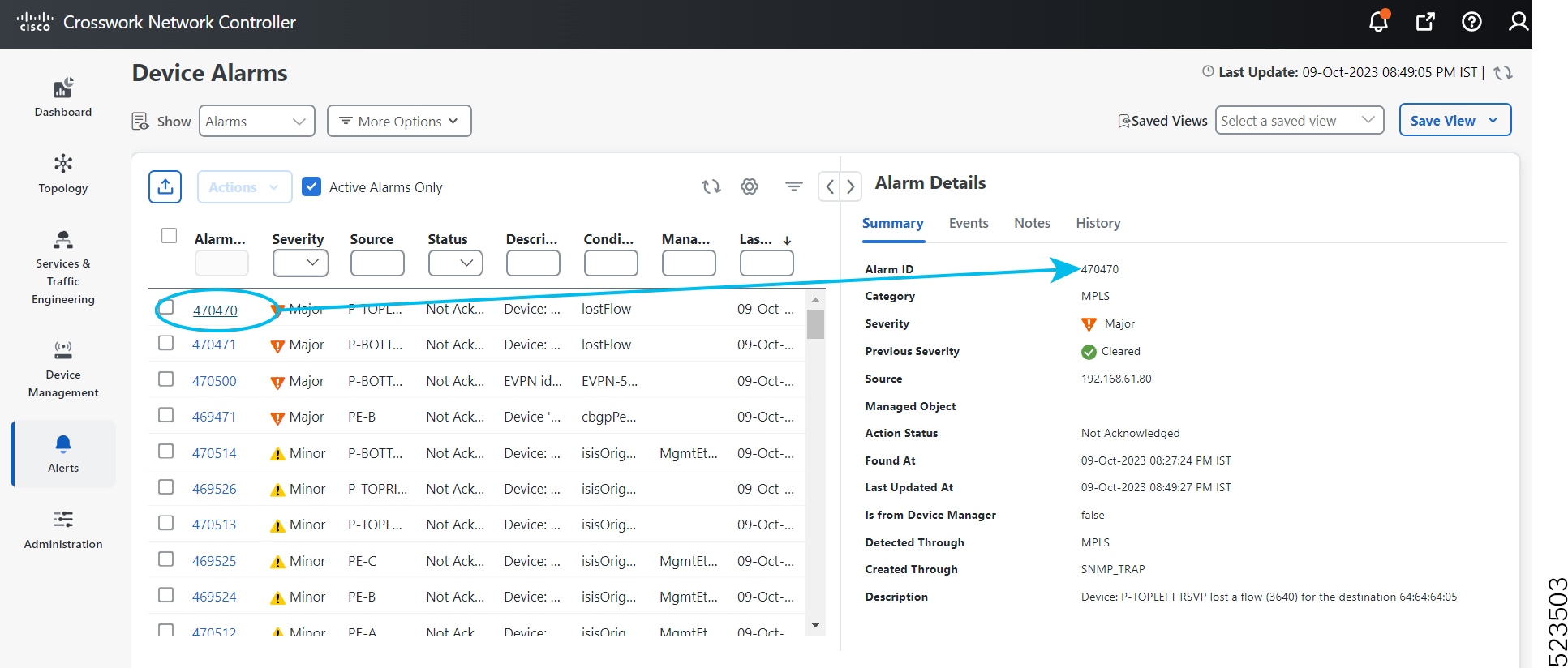Viewport: 1568px width, 668px height.
Task: Click the help question mark icon
Action: click(x=1471, y=22)
